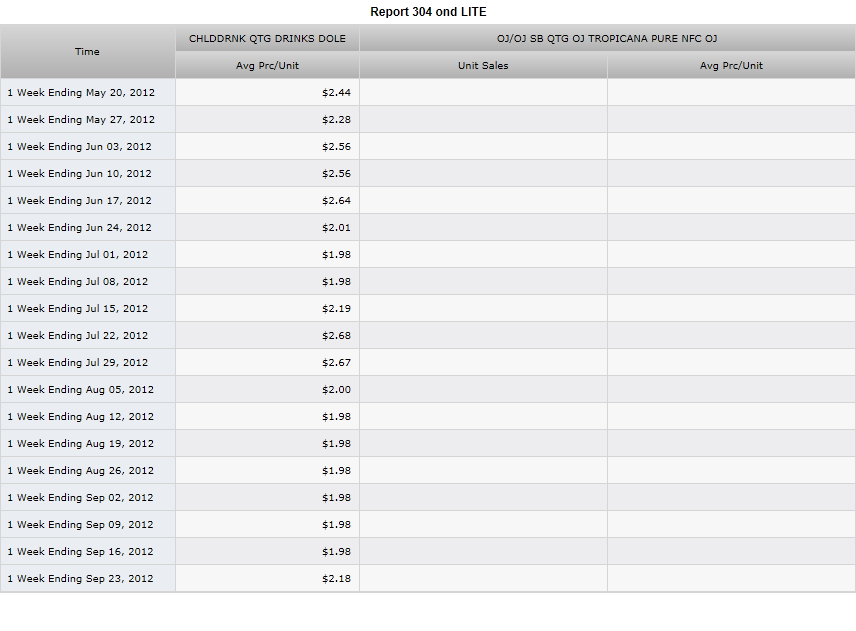This screenshot has width=856, height=631.
Task: Click the $1.98 price for Aug 26
Action: pyautogui.click(x=336, y=471)
